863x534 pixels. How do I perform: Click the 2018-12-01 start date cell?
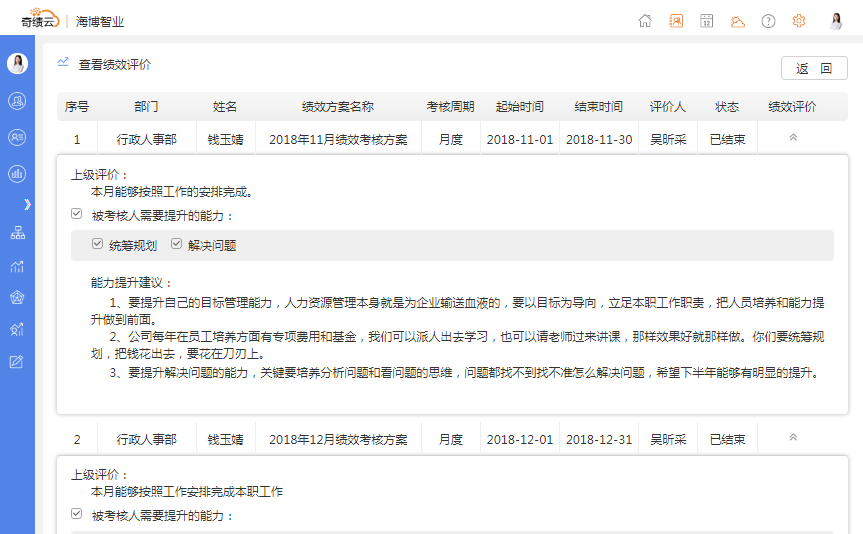pyautogui.click(x=520, y=439)
